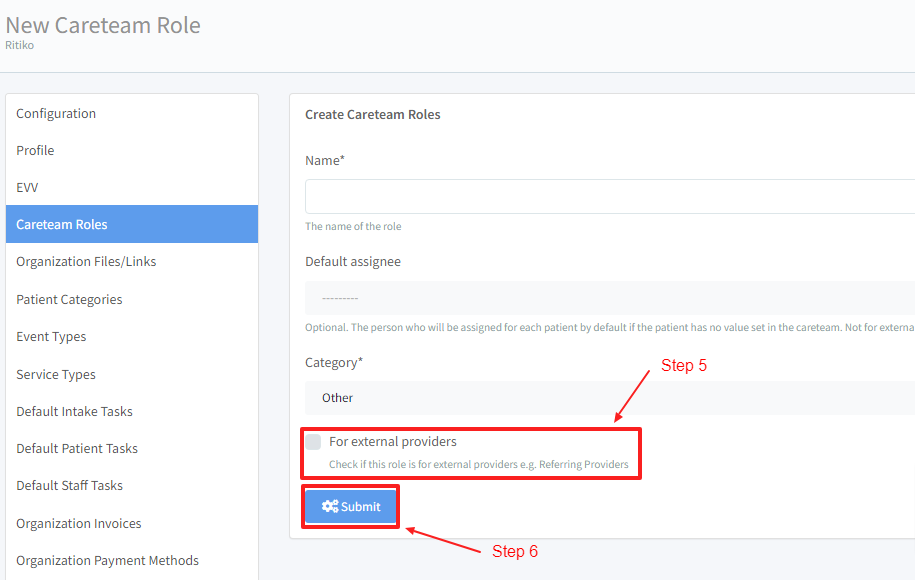Submit the new careteam role form
915x580 pixels.
(351, 507)
